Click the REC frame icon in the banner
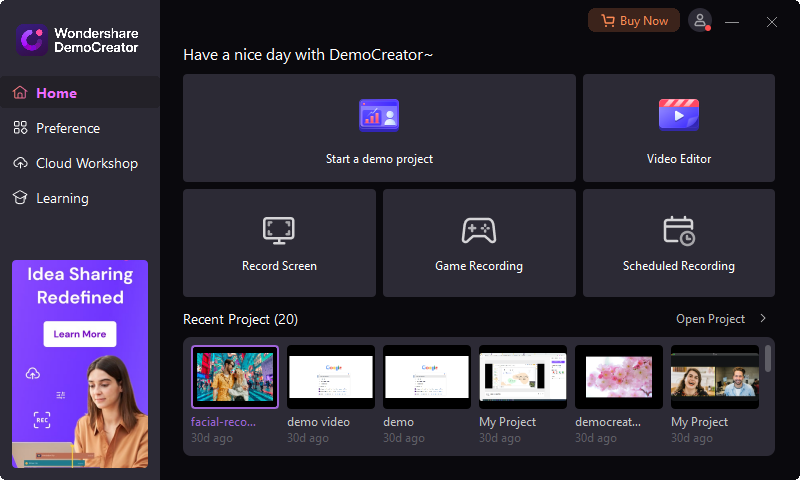The height and width of the screenshot is (480, 800). (42, 420)
